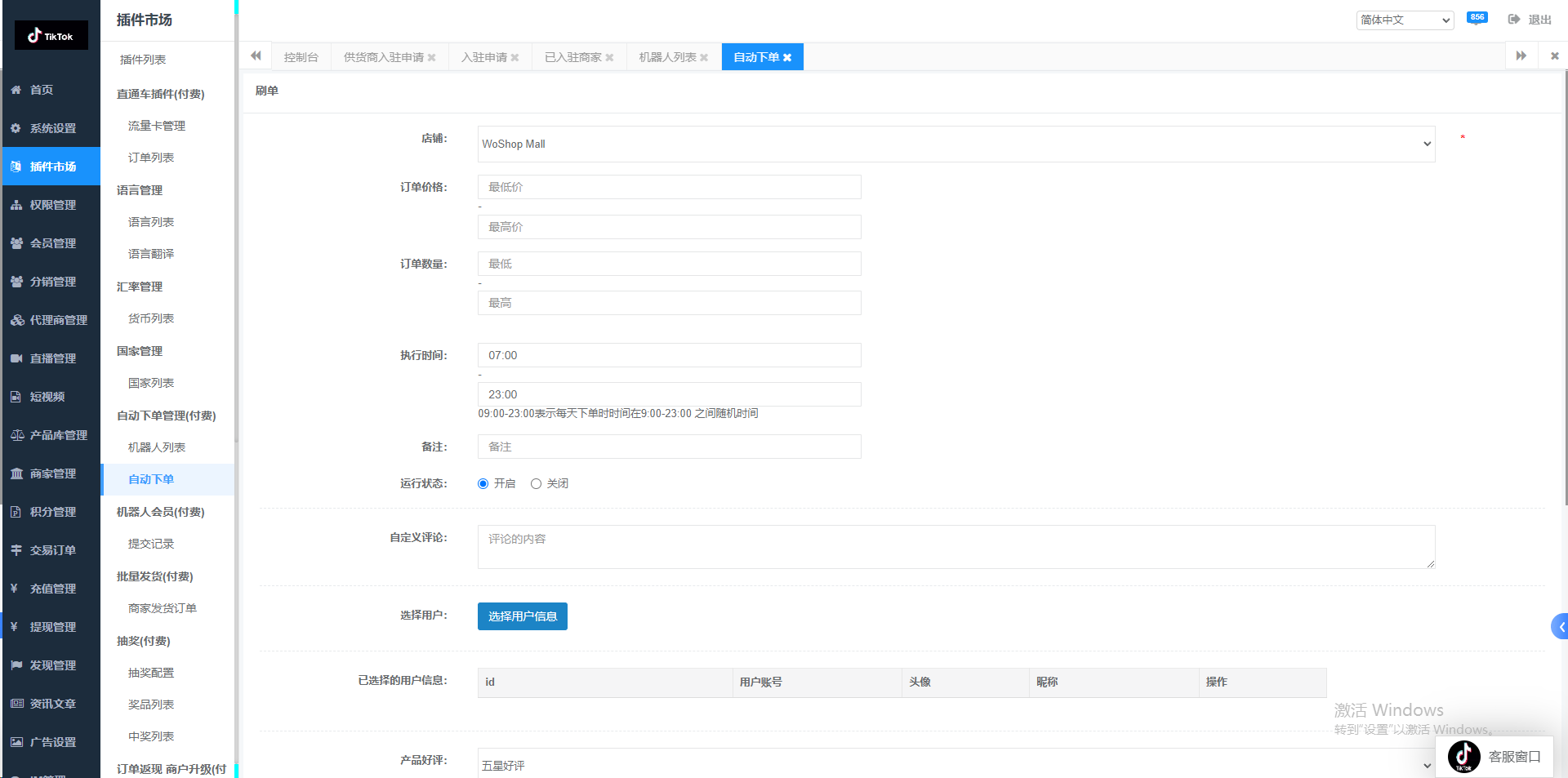The image size is (1568, 778).
Task: Click the 选择用户信息 button
Action: click(523, 616)
